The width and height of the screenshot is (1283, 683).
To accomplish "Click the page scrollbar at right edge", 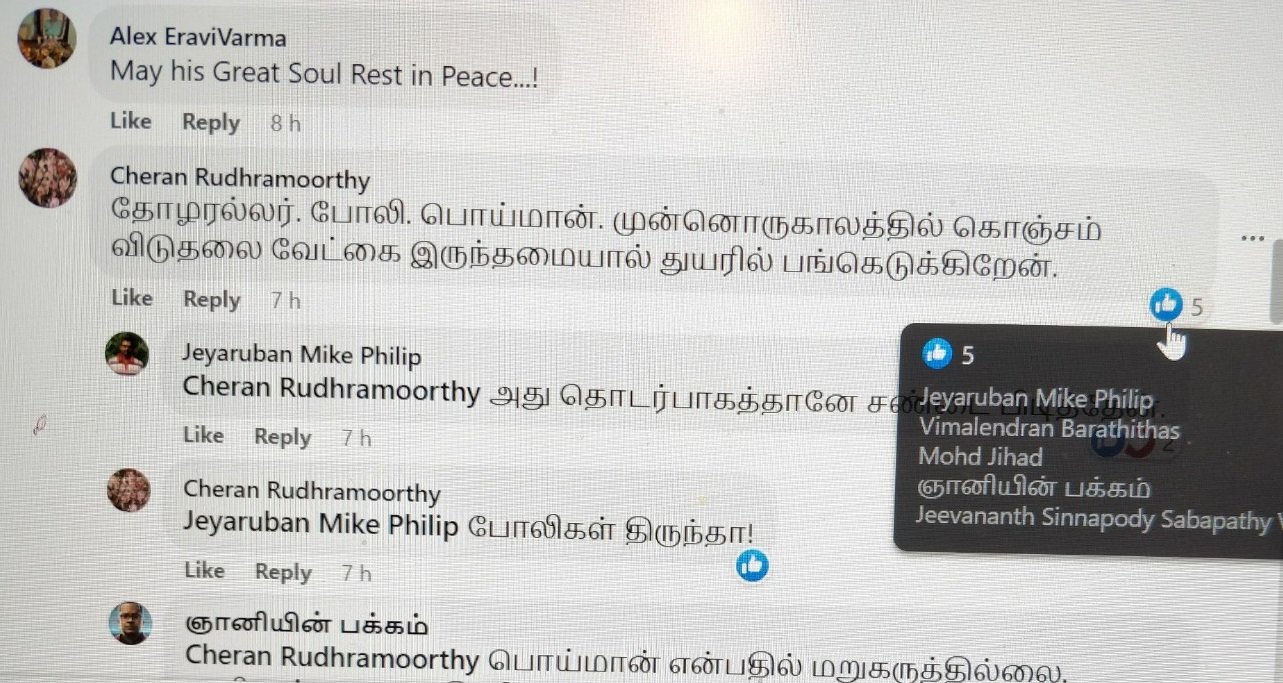I will click(1277, 280).
